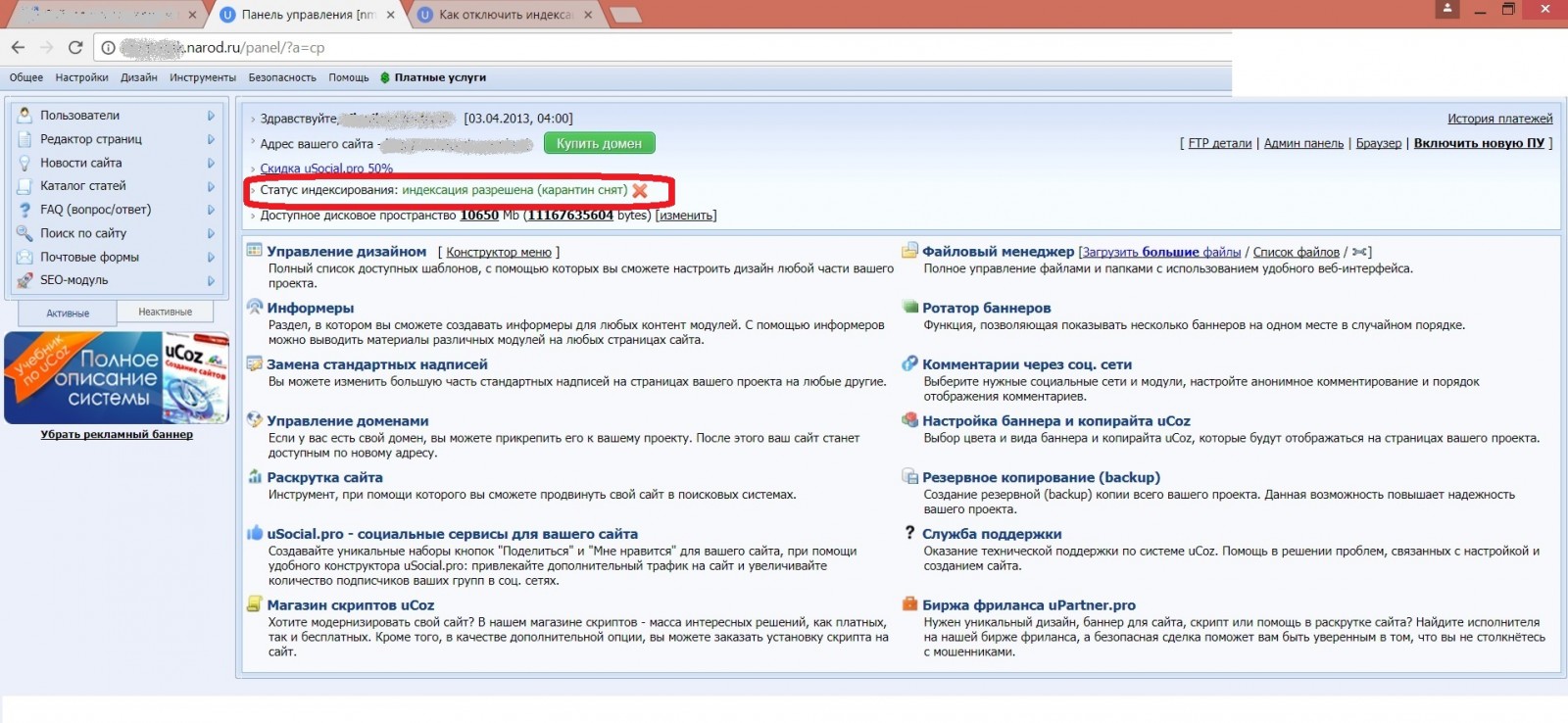Click the Служба поддержки question icon
Screen dimensions: 1568x723
click(910, 533)
